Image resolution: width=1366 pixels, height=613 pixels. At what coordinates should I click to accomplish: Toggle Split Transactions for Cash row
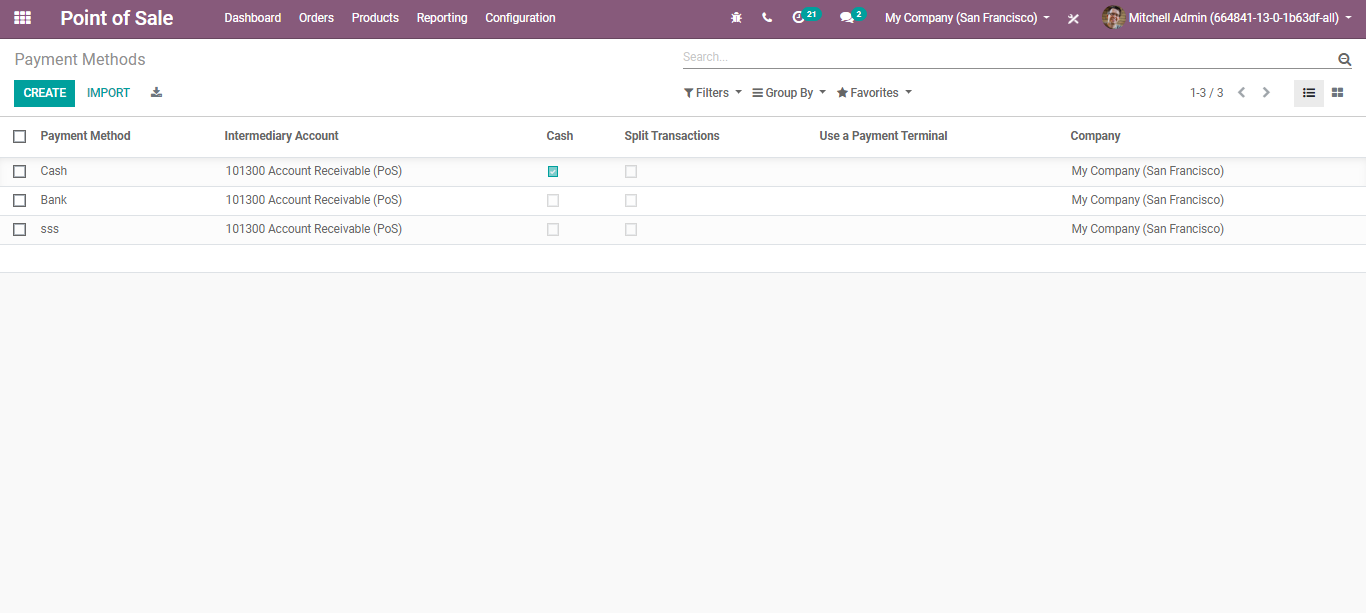click(631, 171)
